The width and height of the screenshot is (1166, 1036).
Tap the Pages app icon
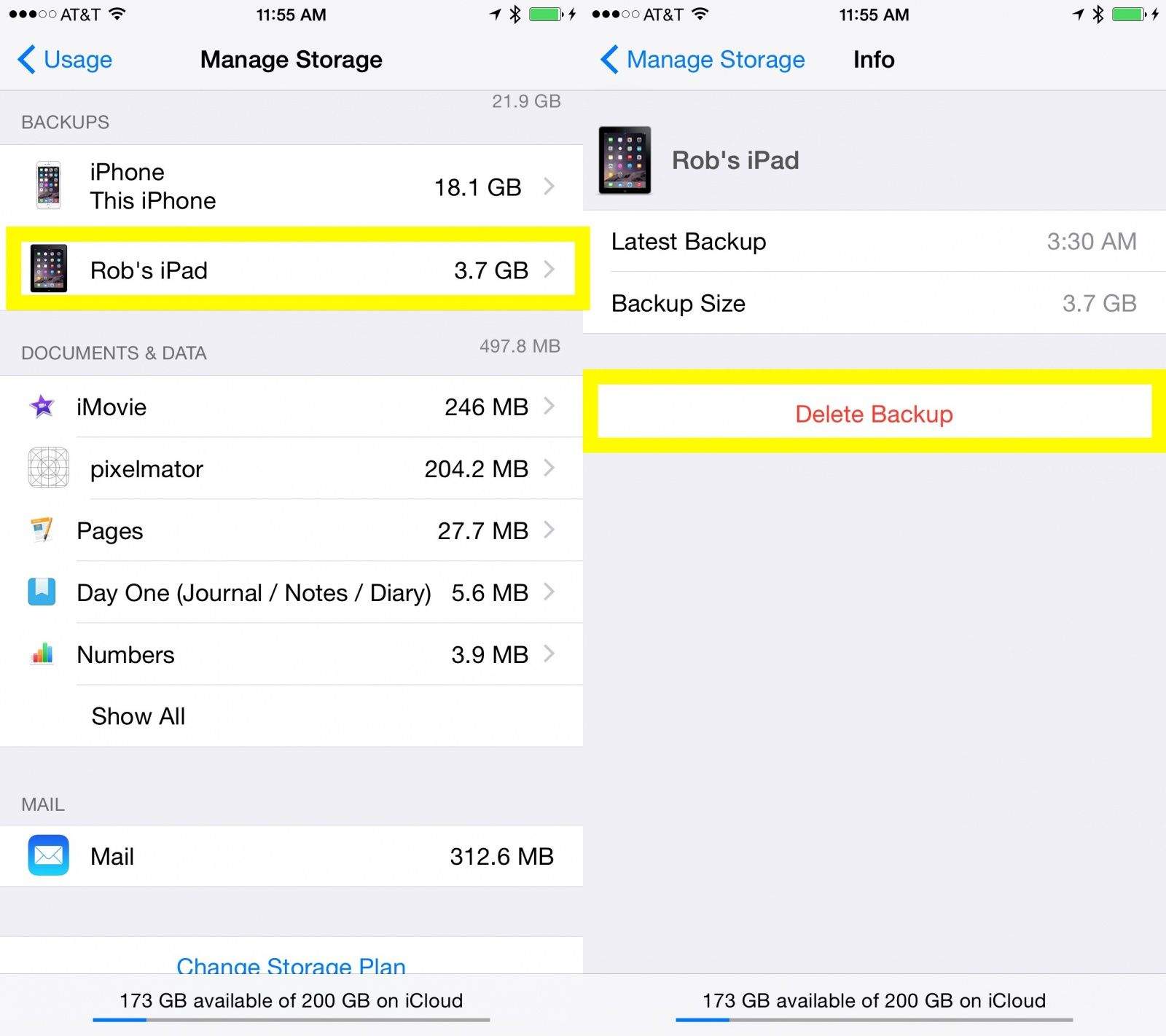pyautogui.click(x=42, y=530)
